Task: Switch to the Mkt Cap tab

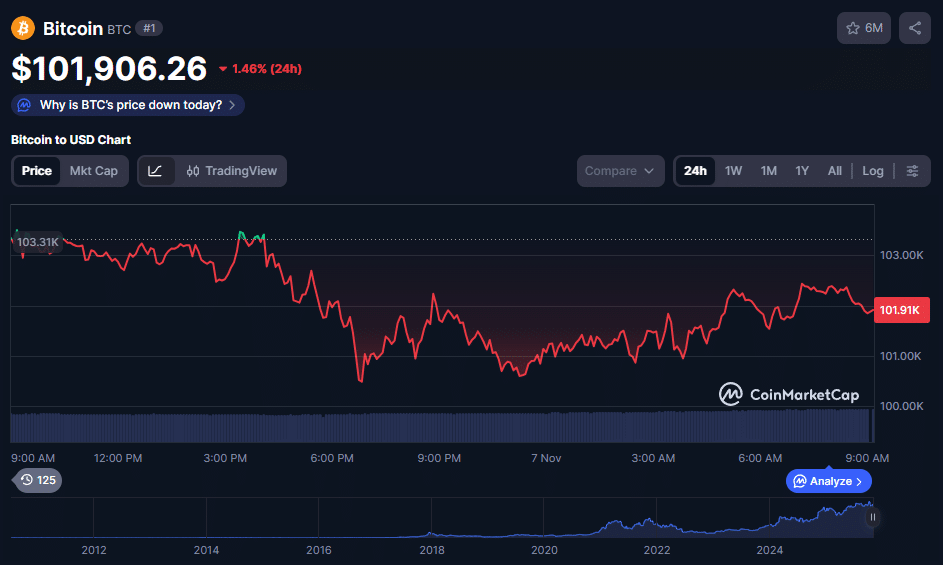Action: tap(94, 171)
